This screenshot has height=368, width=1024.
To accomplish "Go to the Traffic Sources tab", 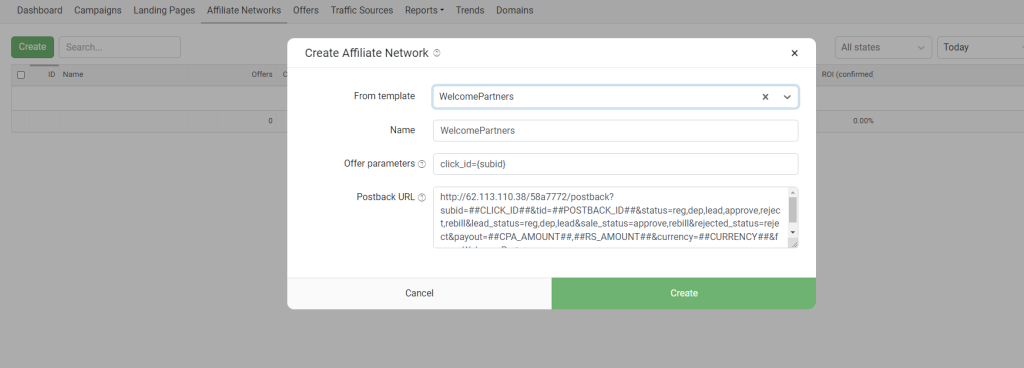I will 362,10.
